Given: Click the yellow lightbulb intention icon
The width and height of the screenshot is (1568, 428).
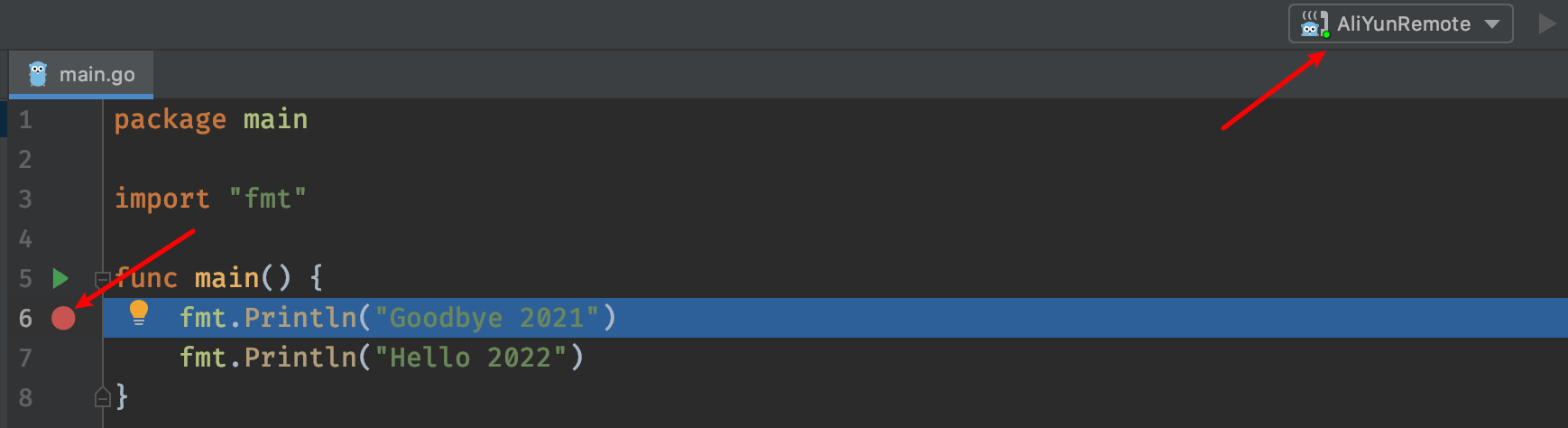Looking at the screenshot, I should [138, 313].
